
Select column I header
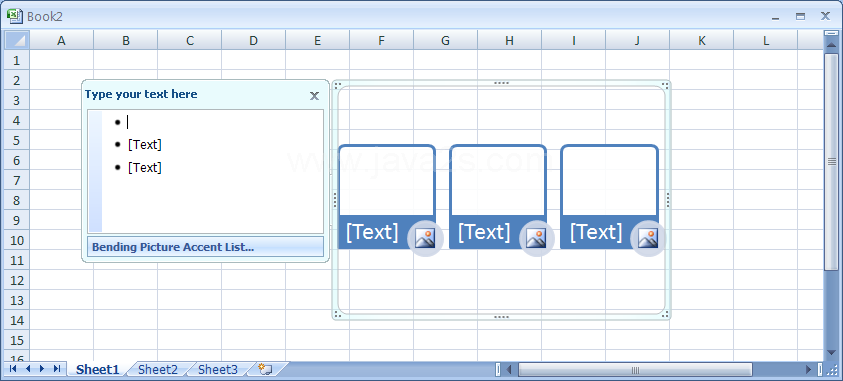(574, 40)
